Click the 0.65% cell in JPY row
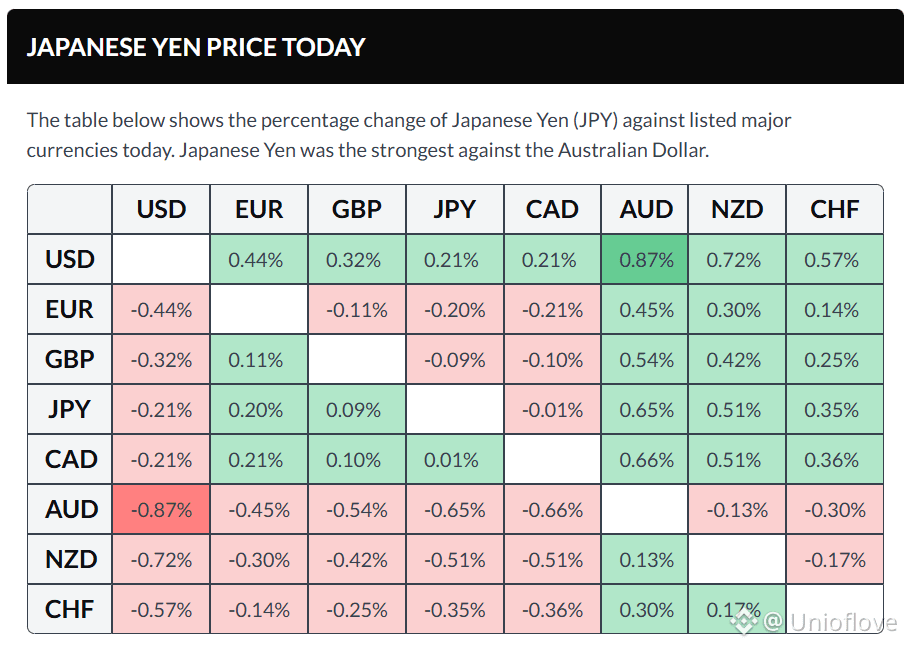 tap(645, 409)
